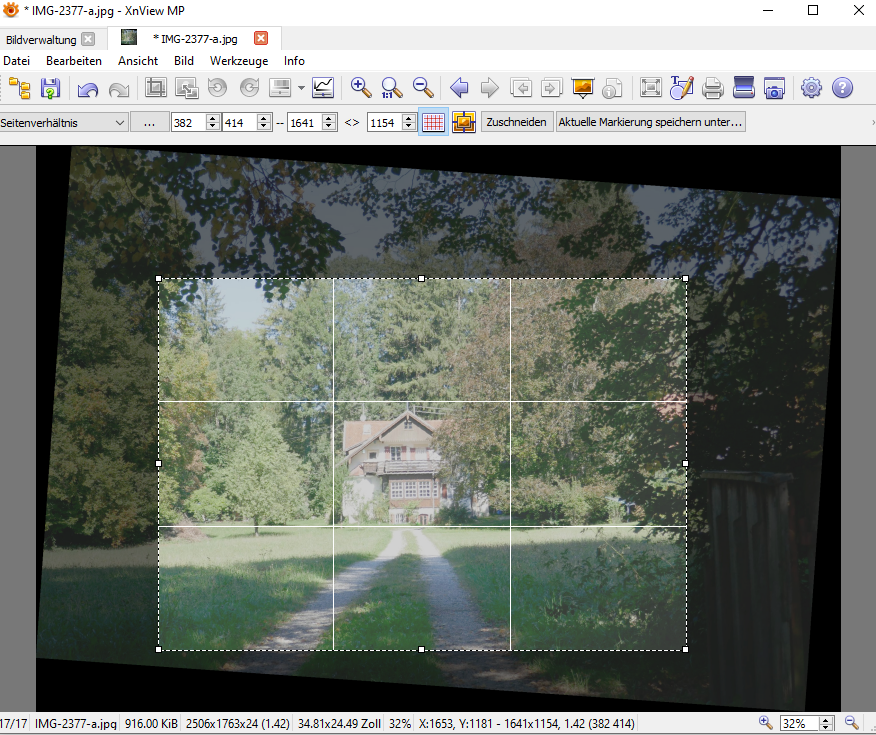Zoom out with the minus magnifier
The height and width of the screenshot is (735, 876).
pos(423,88)
